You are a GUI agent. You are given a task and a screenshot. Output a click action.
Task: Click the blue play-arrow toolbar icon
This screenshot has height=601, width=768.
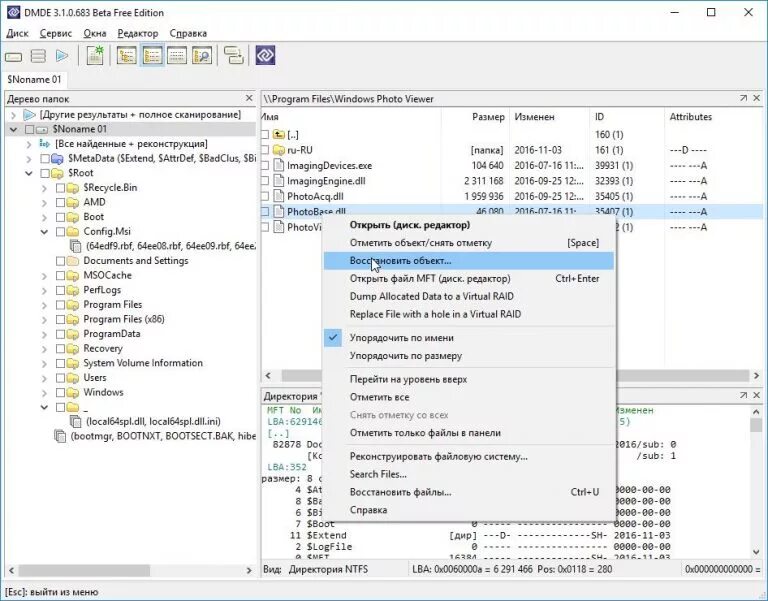click(x=62, y=56)
